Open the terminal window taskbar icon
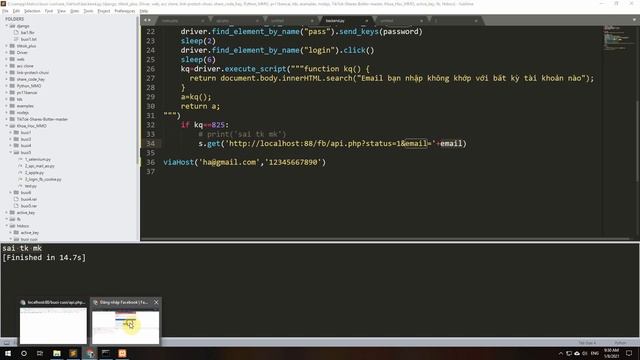Viewport: 640px width, 360px height. (106, 353)
